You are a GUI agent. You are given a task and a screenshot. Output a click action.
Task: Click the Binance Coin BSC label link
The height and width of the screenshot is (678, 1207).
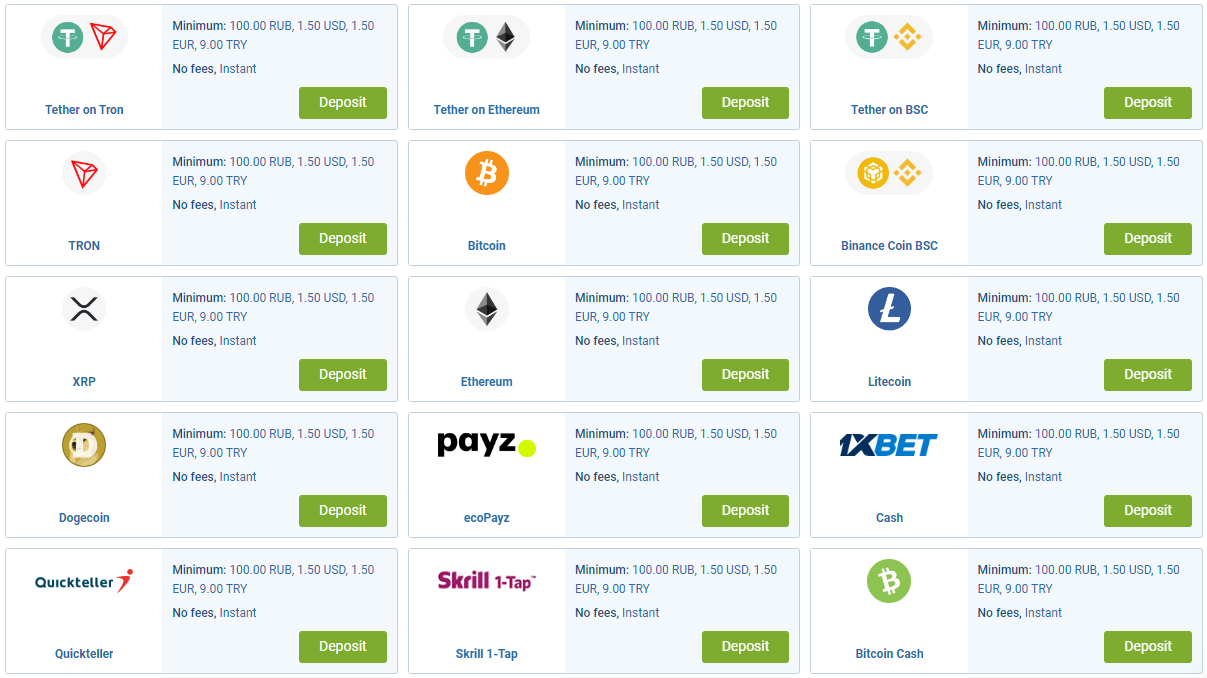[x=889, y=246]
